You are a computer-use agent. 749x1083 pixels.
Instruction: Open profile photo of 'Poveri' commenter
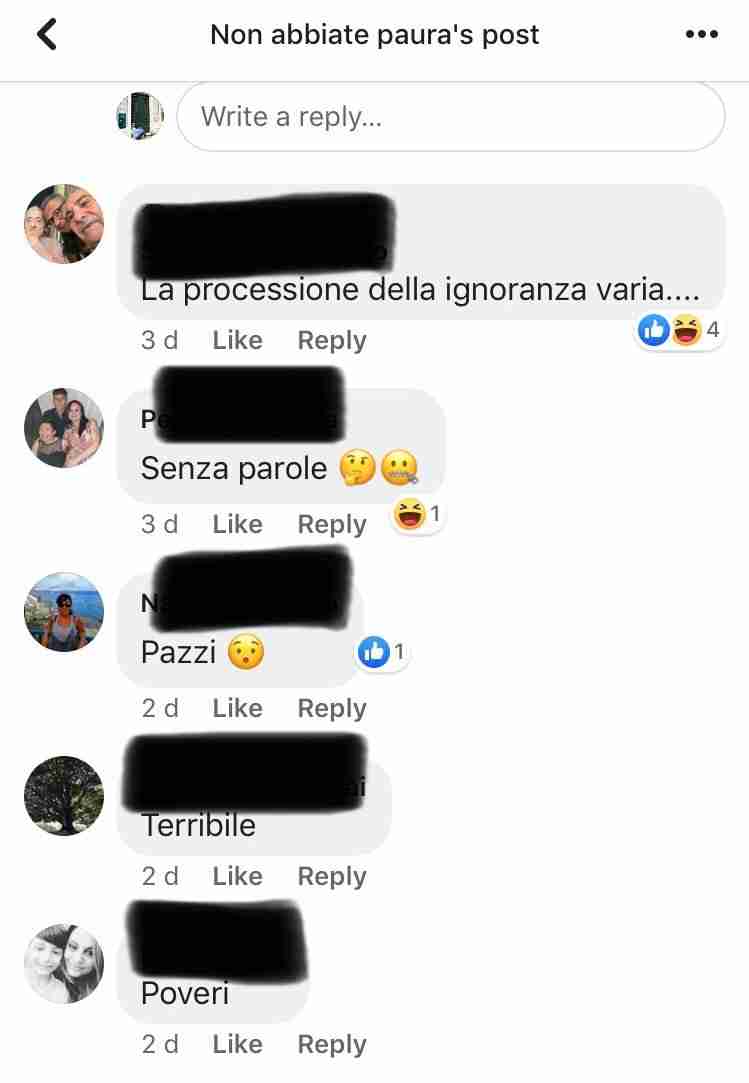(64, 964)
